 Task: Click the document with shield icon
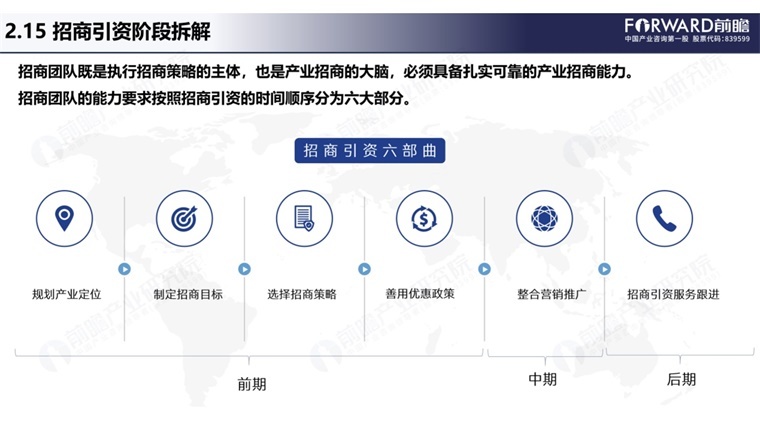pos(304,219)
